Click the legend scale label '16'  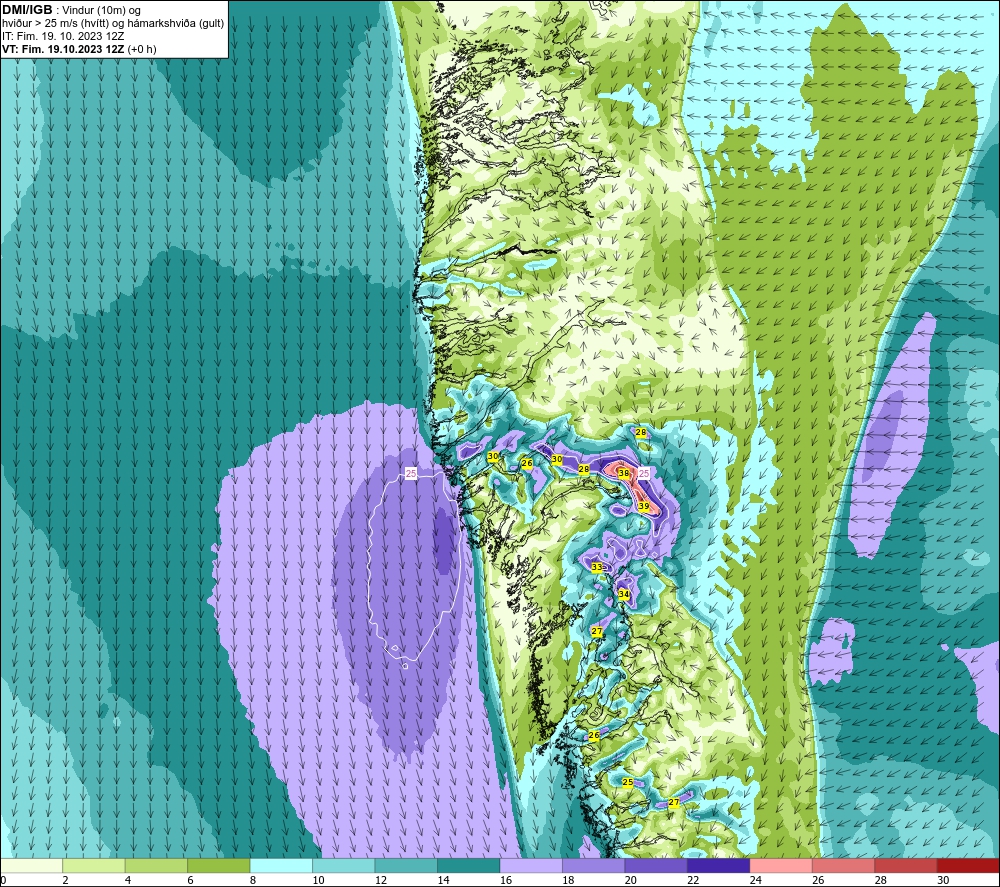coord(506,880)
